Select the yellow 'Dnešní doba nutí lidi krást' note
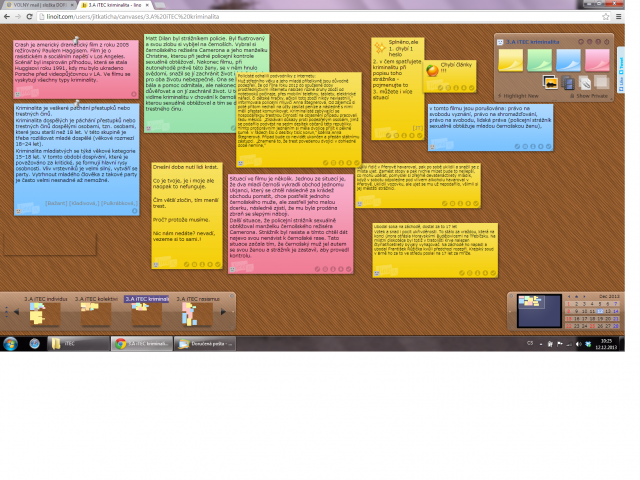Viewport: 640px width, 480px height. [187, 215]
